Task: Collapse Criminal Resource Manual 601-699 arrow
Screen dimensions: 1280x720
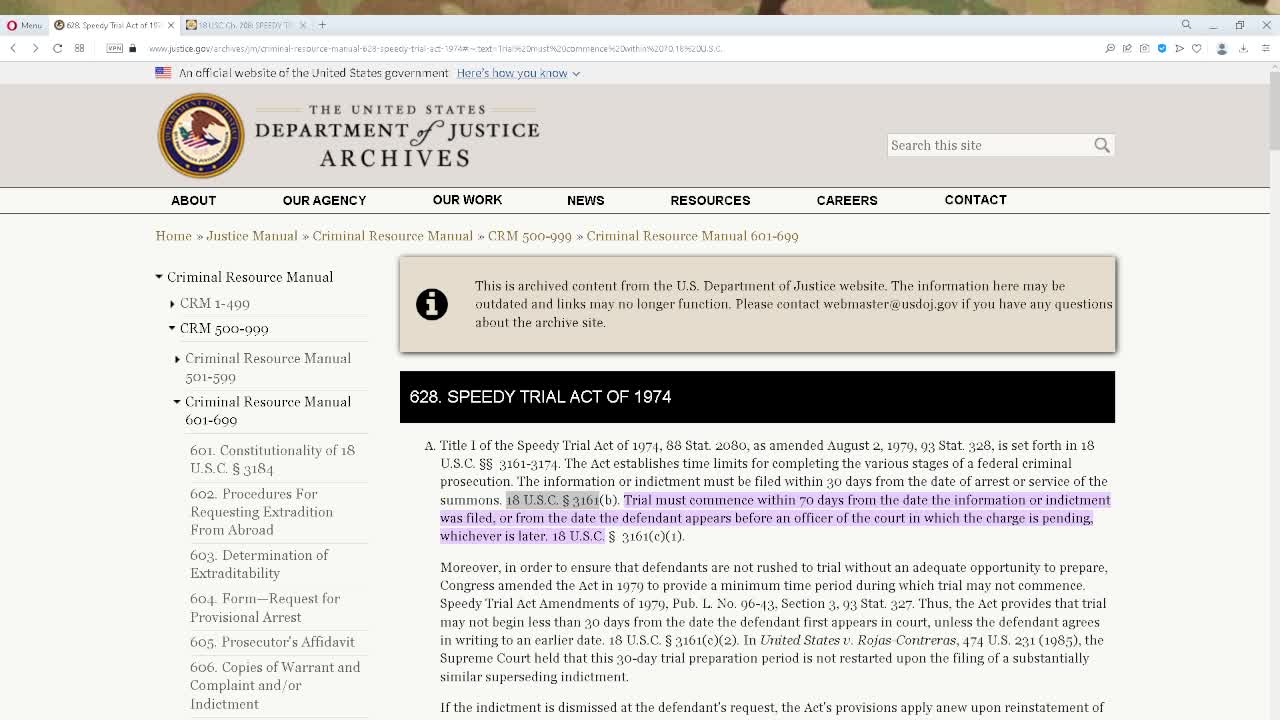Action: pyautogui.click(x=177, y=402)
